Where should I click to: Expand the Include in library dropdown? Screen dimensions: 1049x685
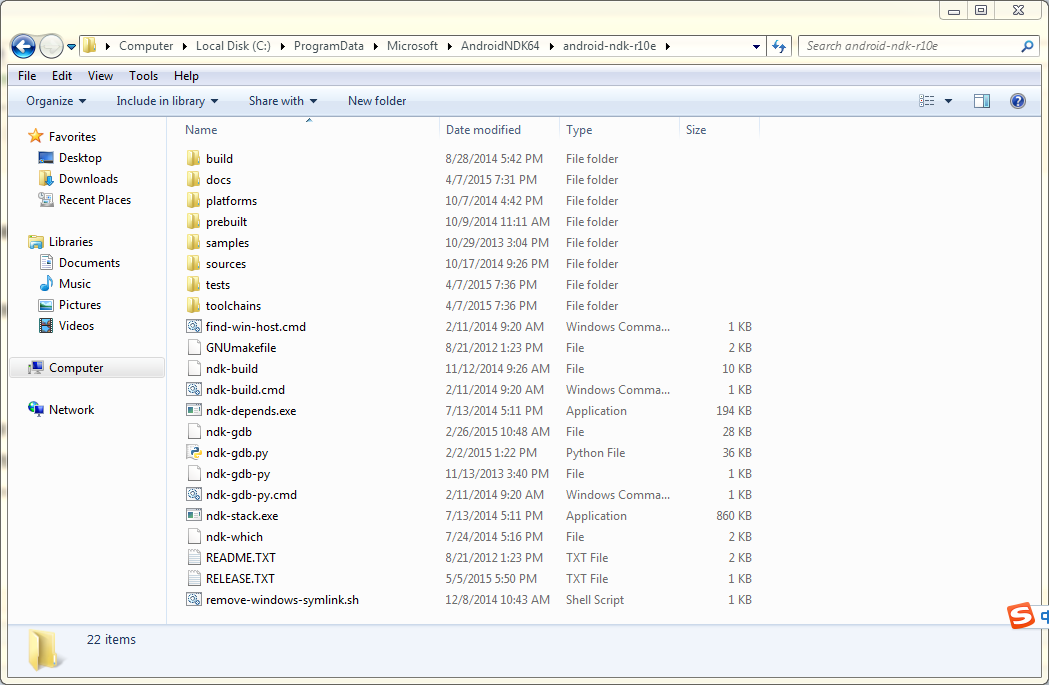pyautogui.click(x=166, y=101)
